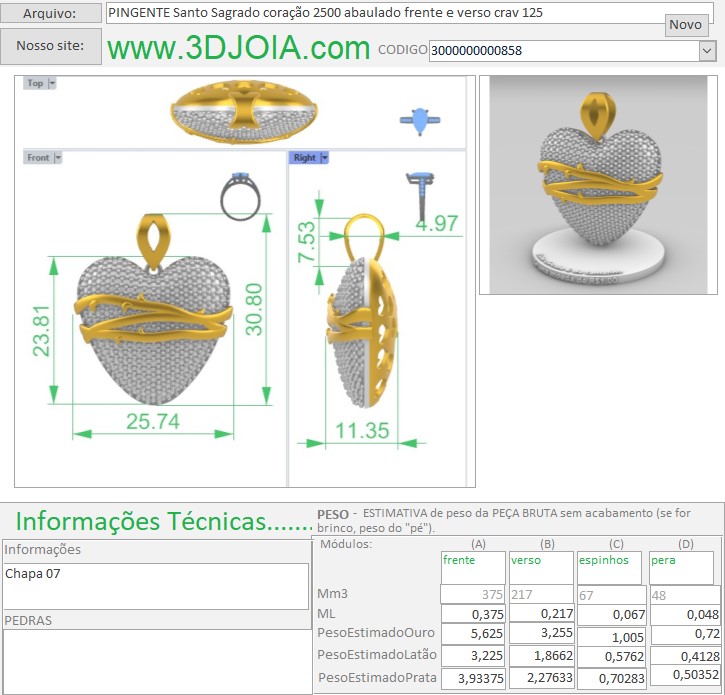This screenshot has width=725, height=695.
Task: Select the module C espinhos field
Action: pyautogui.click(x=610, y=568)
